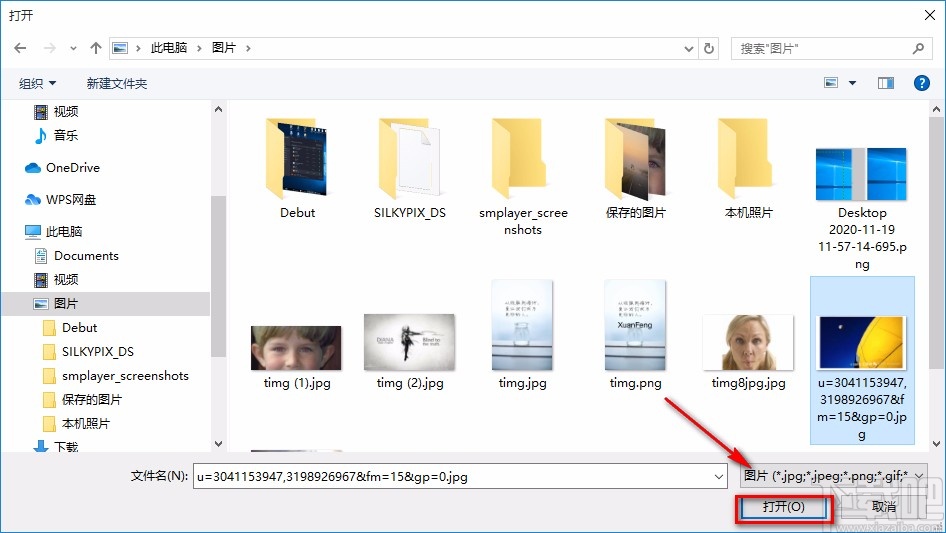Toggle the preview pane
Viewport: 946px width, 533px height.
pyautogui.click(x=886, y=83)
